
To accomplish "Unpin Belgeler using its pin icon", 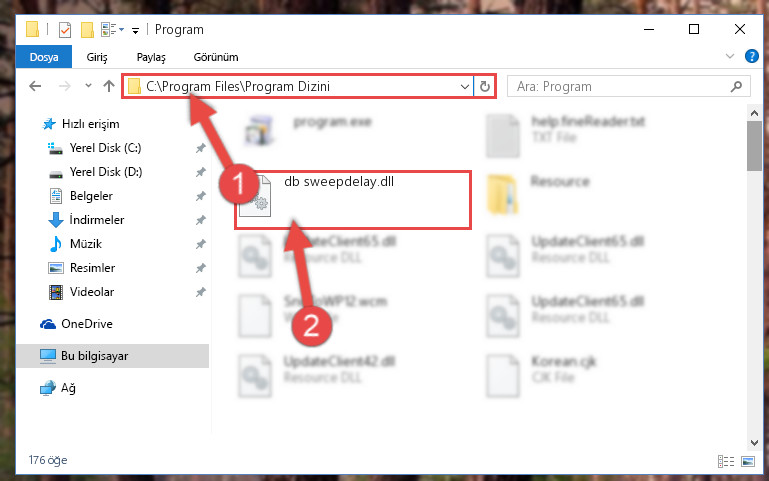I will tap(200, 196).
